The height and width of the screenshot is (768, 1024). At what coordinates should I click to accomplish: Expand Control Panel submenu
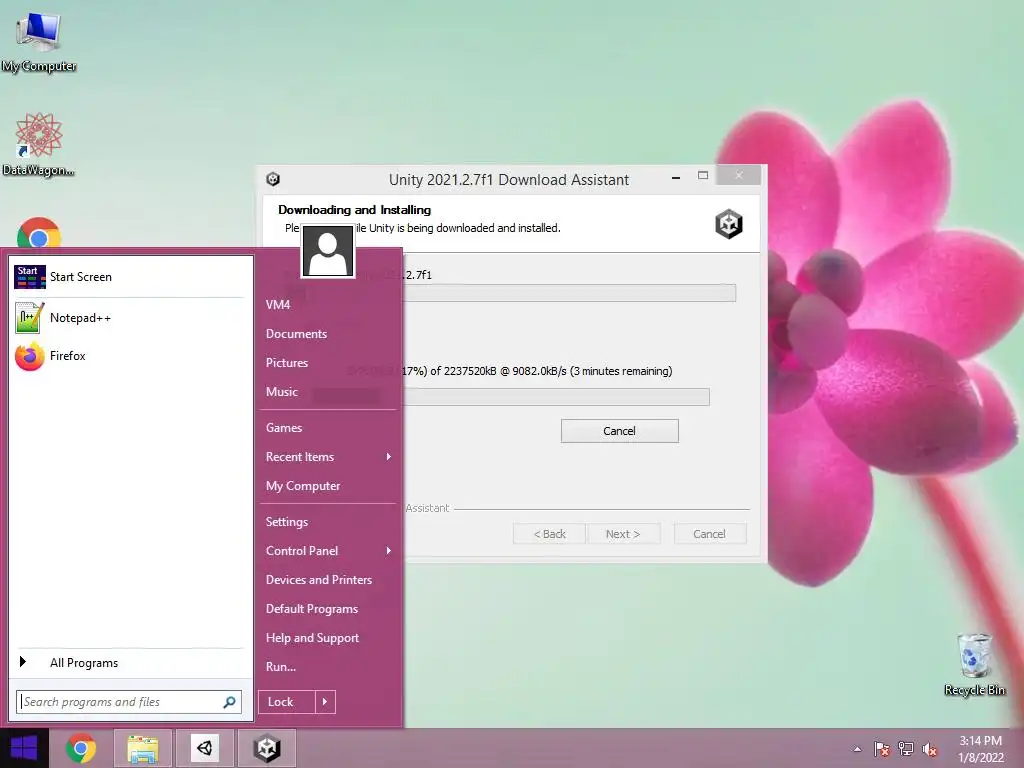pyautogui.click(x=328, y=551)
